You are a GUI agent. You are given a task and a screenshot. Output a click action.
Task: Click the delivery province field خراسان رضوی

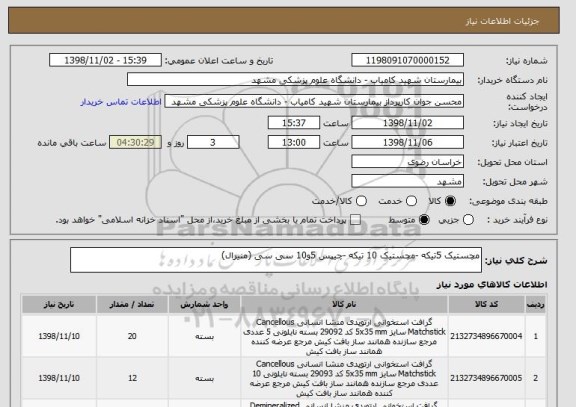[x=407, y=162]
